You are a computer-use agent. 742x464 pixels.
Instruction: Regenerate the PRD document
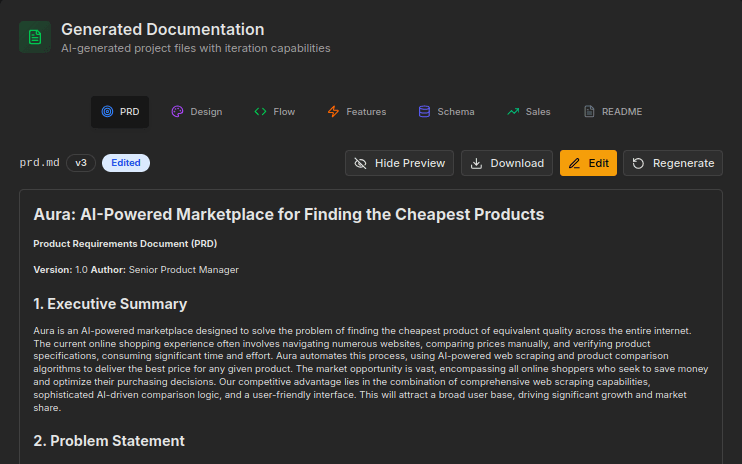672,163
